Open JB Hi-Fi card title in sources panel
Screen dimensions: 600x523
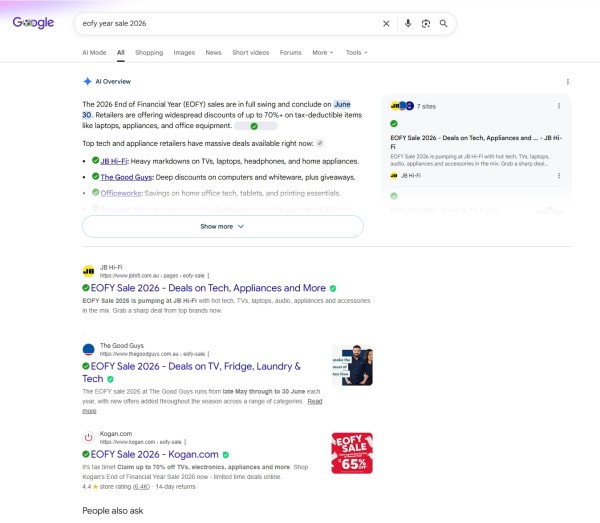pyautogui.click(x=476, y=142)
